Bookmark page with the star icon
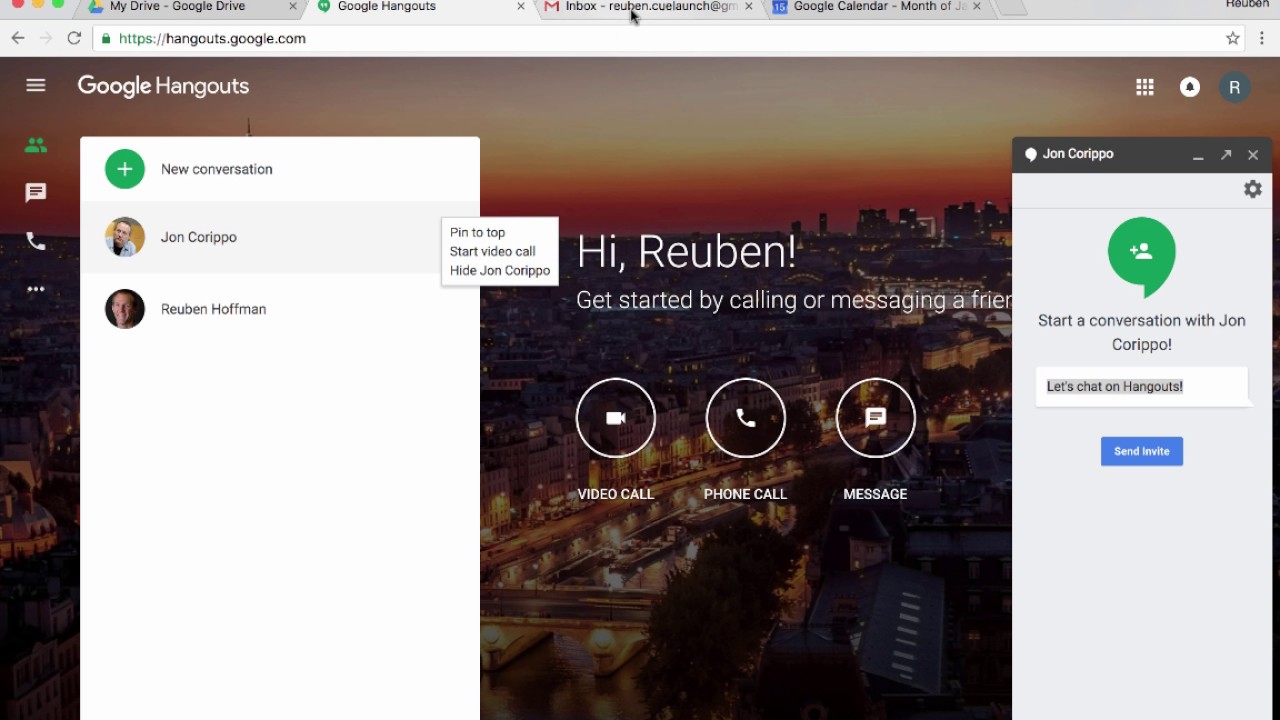1280x720 pixels. tap(1233, 38)
